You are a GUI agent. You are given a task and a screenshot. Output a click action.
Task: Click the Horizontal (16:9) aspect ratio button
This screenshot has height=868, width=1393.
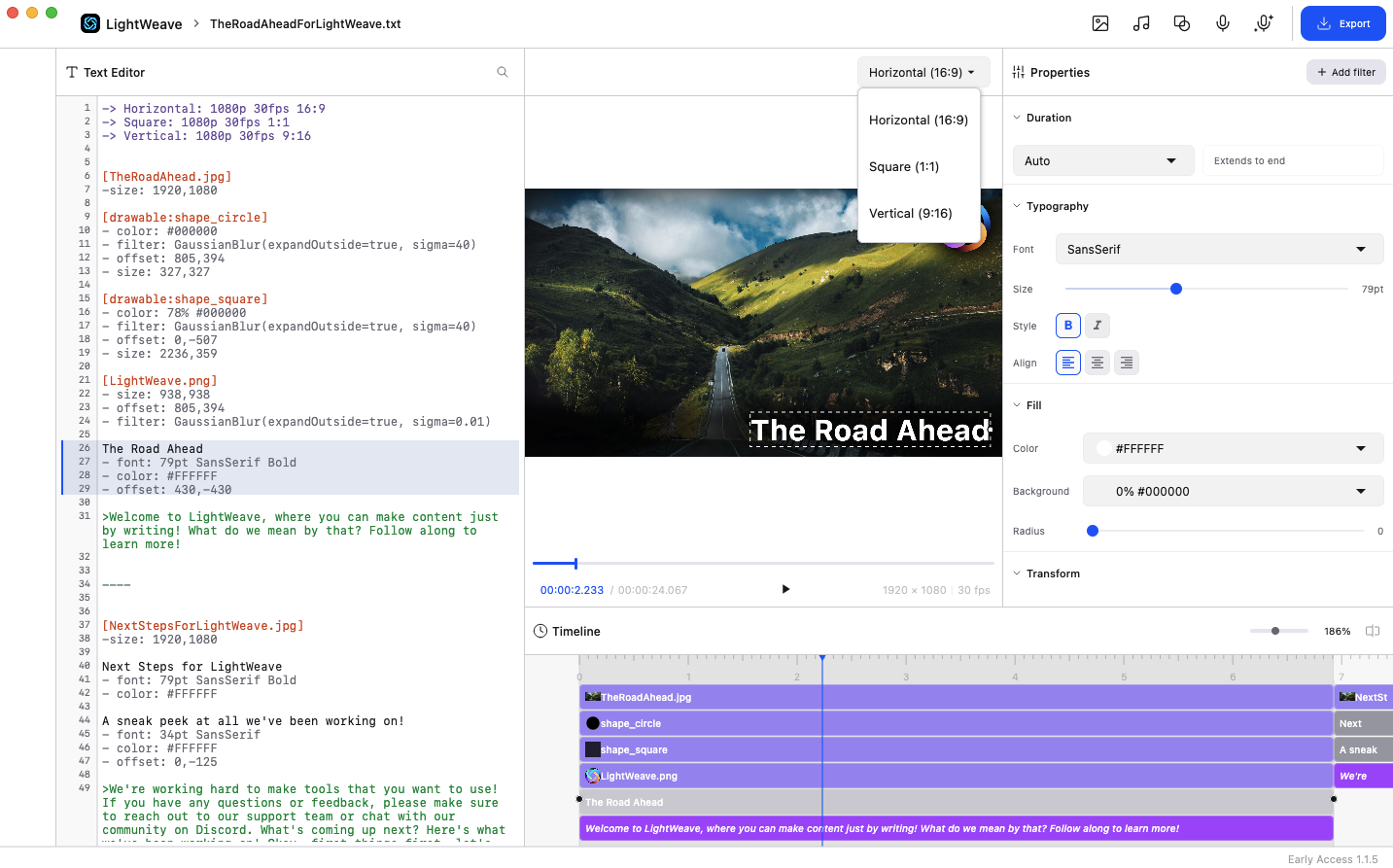923,72
